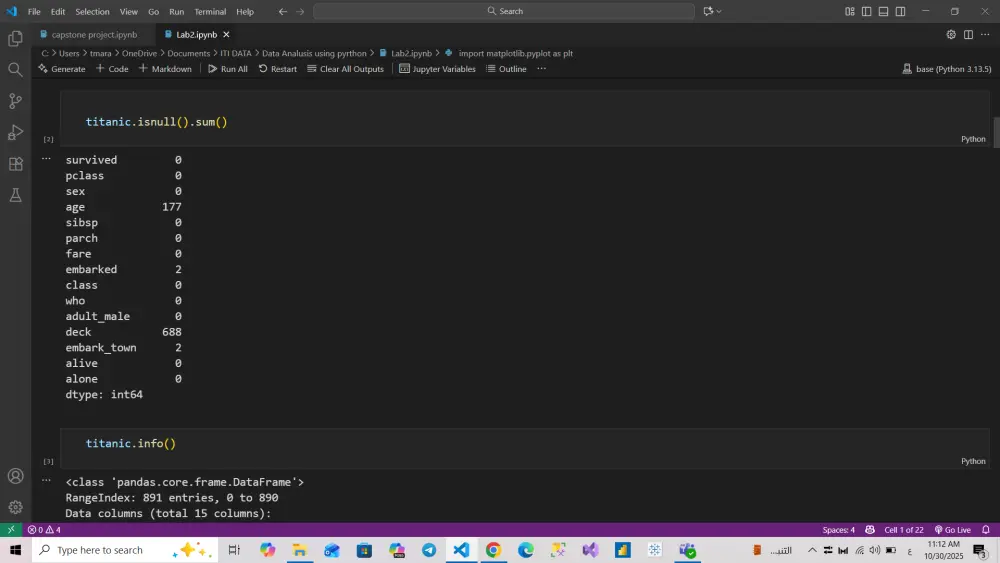Go back with the navigation arrow

283,11
